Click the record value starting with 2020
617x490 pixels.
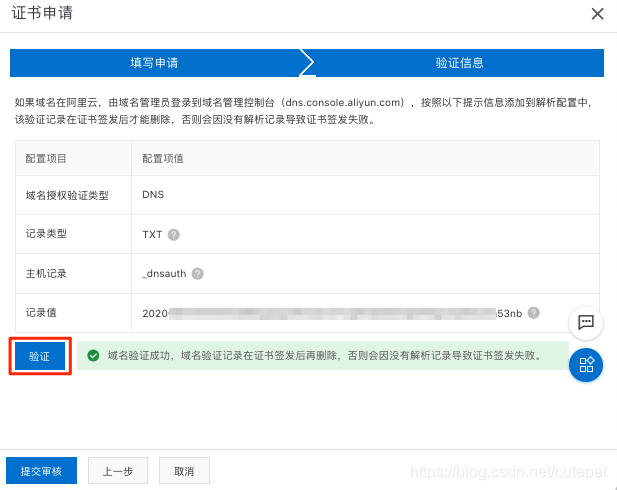[332, 313]
